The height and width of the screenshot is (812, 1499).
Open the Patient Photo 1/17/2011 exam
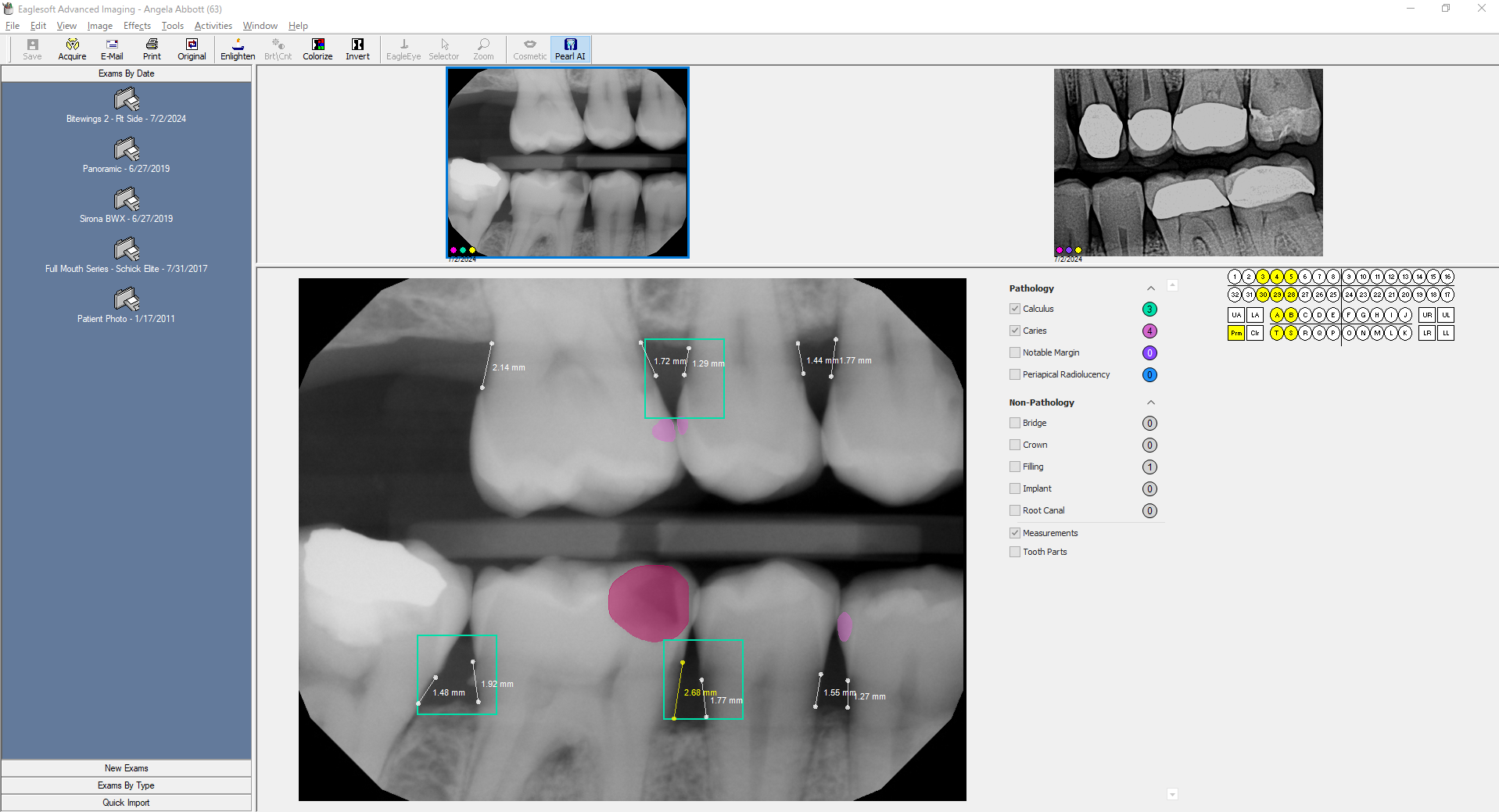tap(126, 306)
